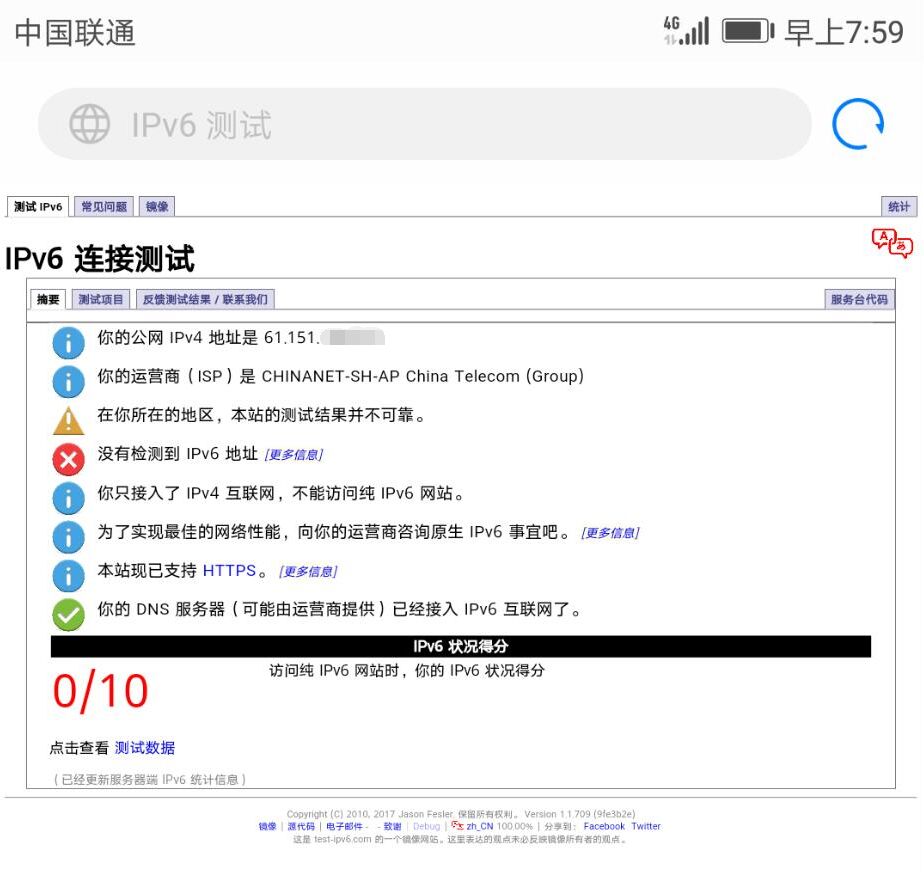Open the HTTPS link
The height and width of the screenshot is (872, 924).
pyautogui.click(x=229, y=570)
